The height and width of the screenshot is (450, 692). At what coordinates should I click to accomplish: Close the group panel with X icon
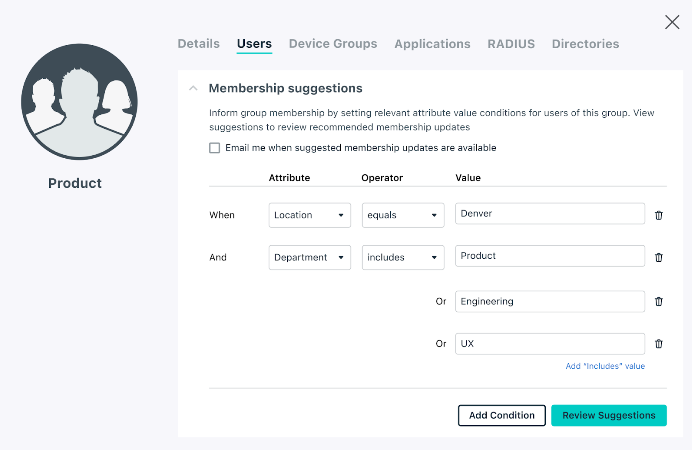coord(672,22)
